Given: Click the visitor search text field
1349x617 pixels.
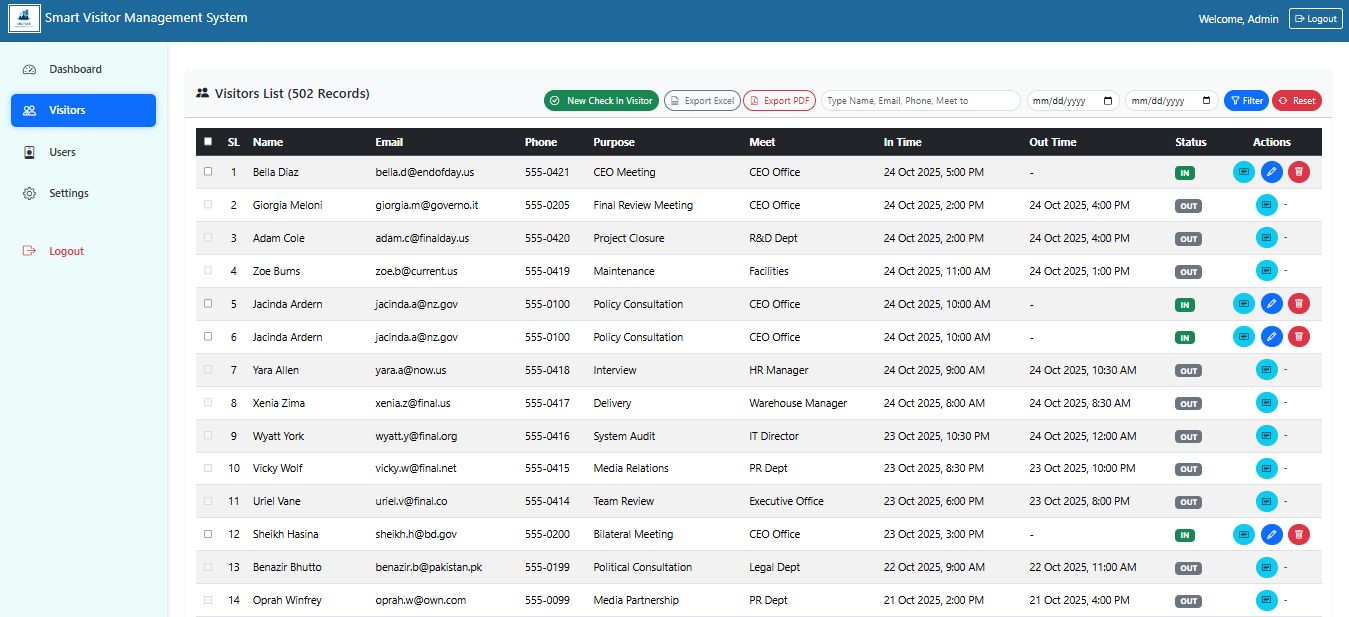Looking at the screenshot, I should 920,101.
